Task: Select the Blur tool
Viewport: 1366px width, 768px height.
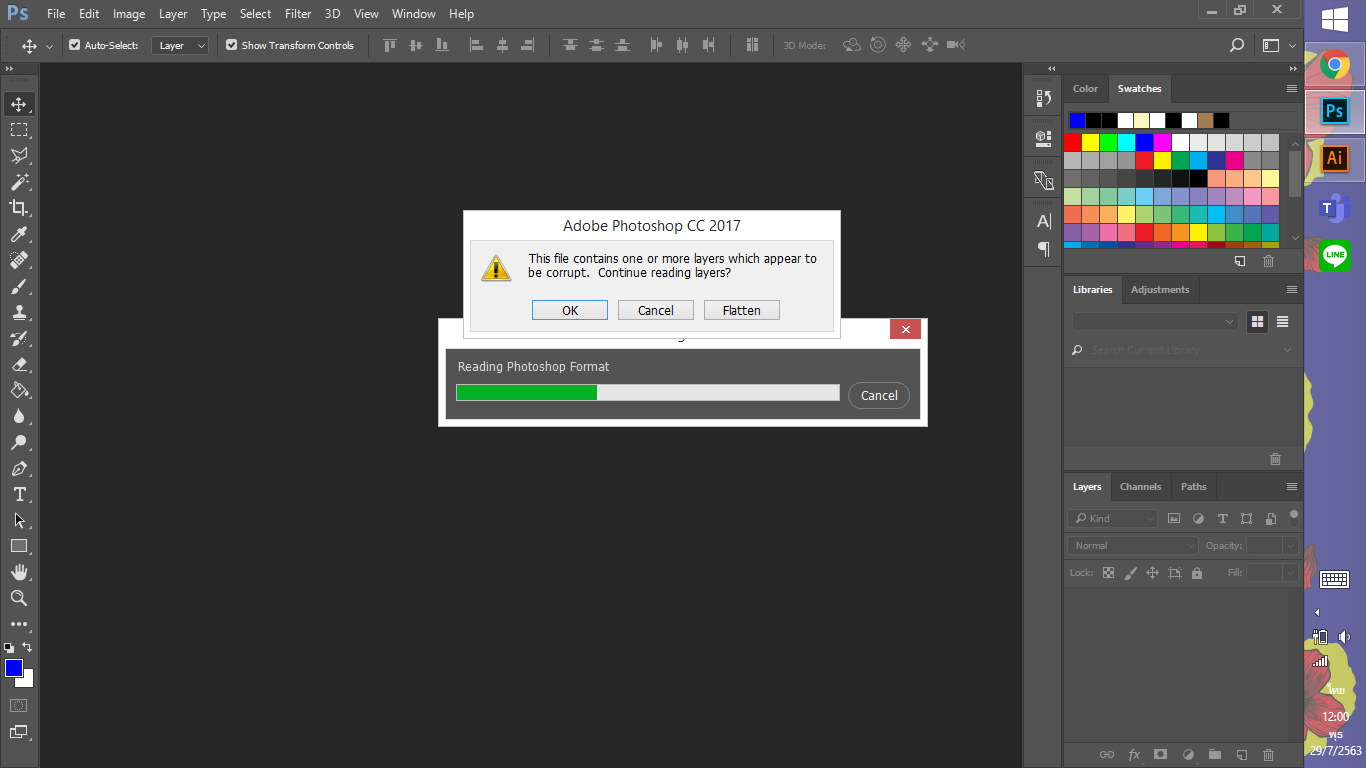Action: (19, 416)
